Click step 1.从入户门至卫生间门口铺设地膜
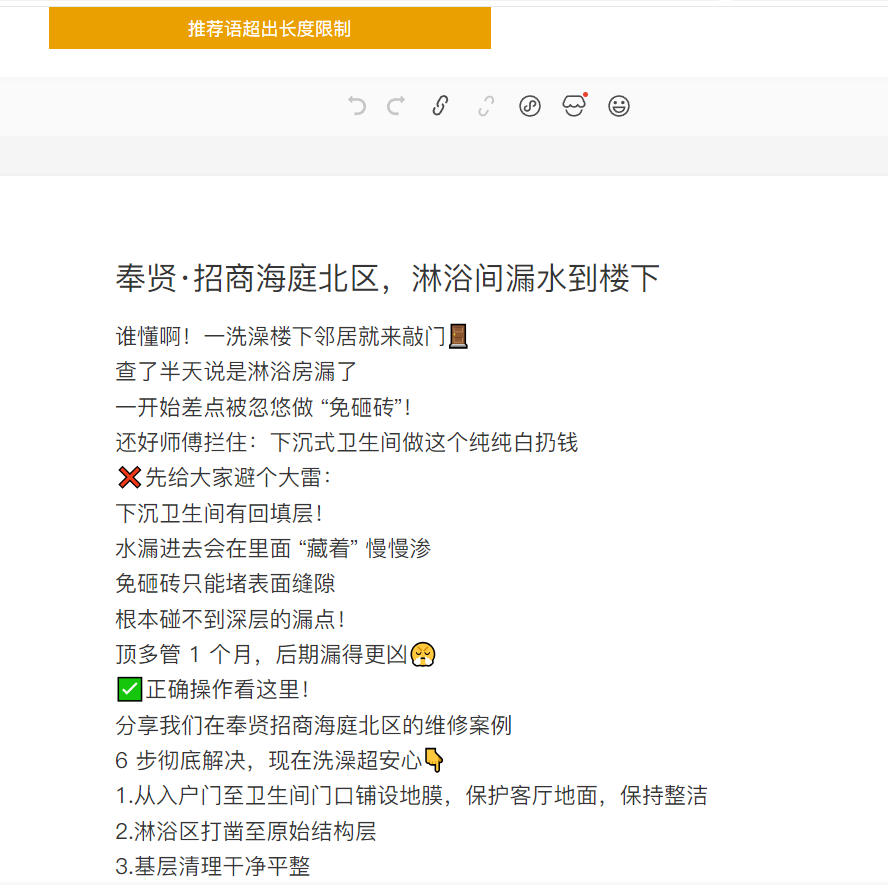This screenshot has height=888, width=888. click(x=412, y=795)
